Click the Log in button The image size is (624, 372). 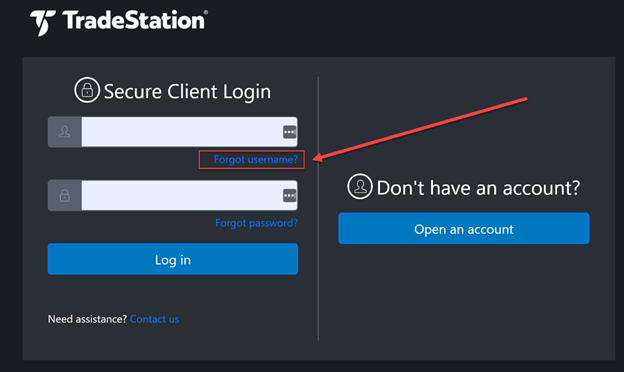pos(173,259)
